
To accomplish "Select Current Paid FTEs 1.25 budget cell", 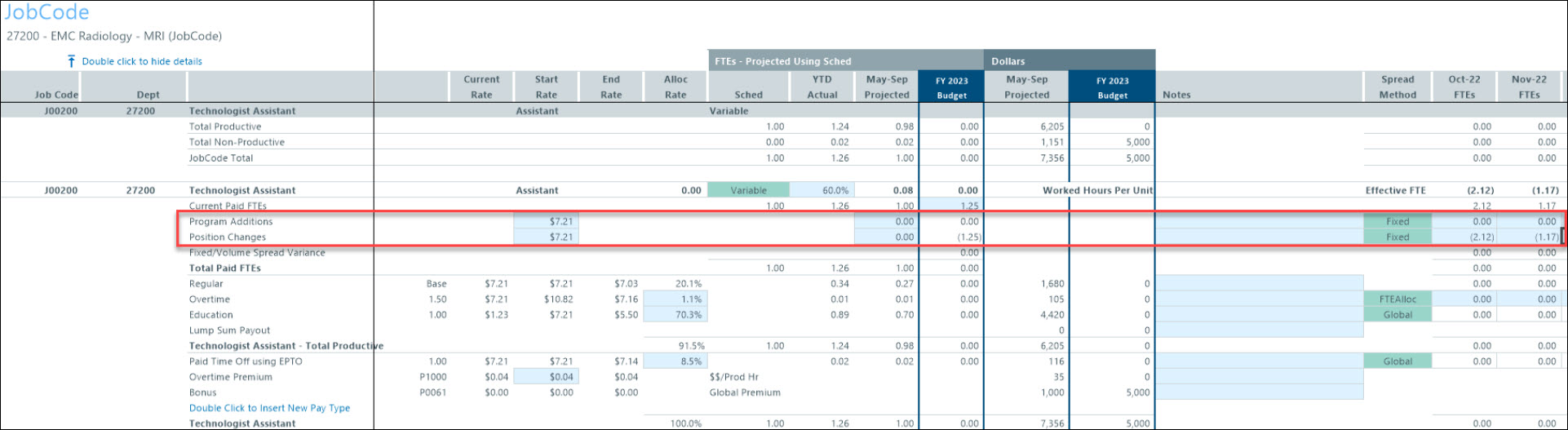I will click(951, 206).
